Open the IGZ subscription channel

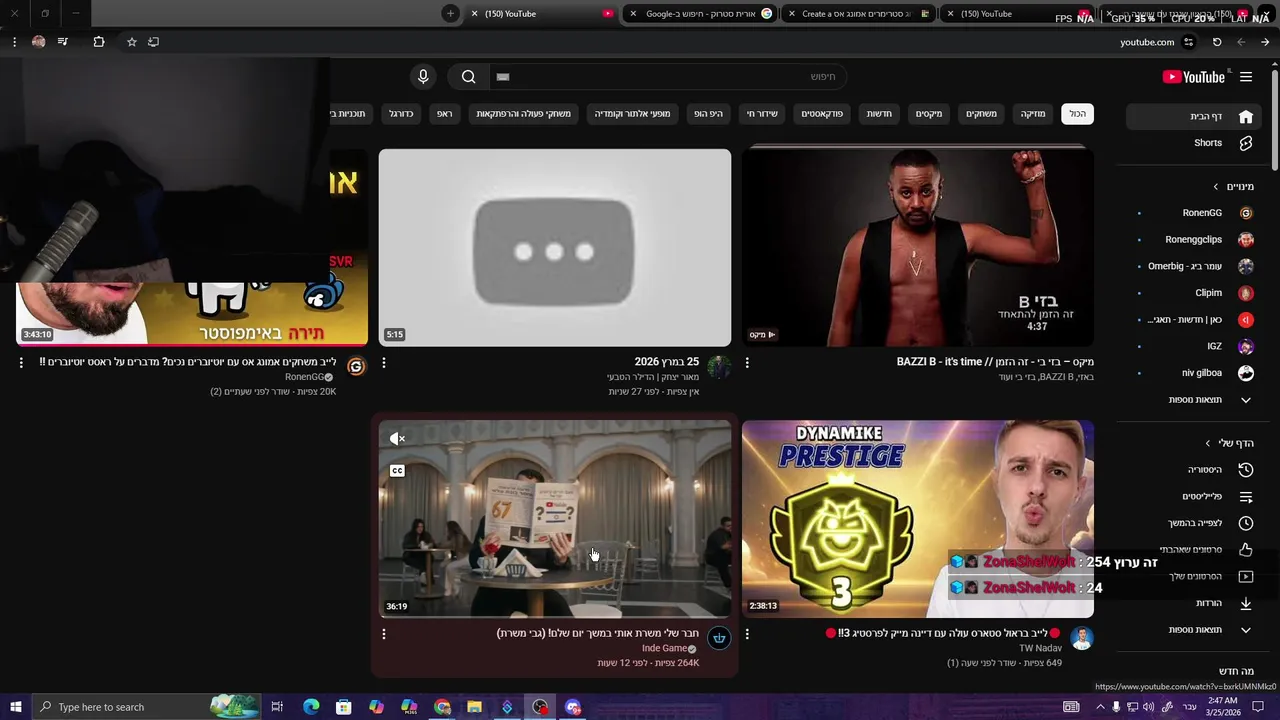1195,346
